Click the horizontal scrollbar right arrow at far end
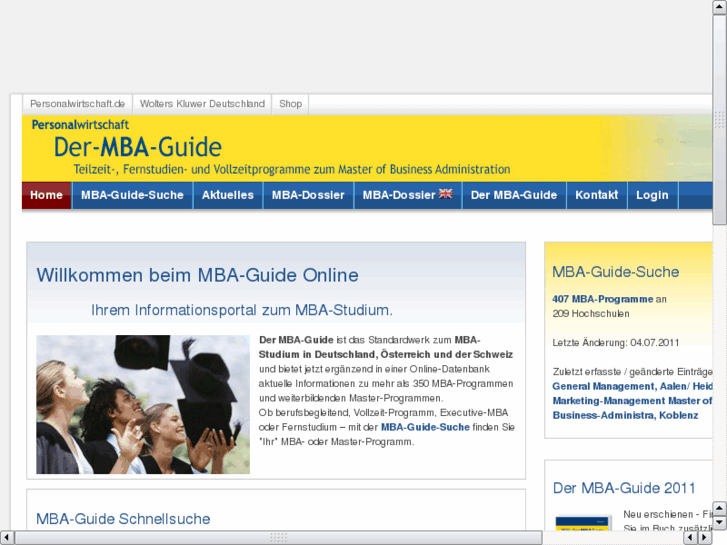Screen dimensions: 727x545 pos(705,538)
